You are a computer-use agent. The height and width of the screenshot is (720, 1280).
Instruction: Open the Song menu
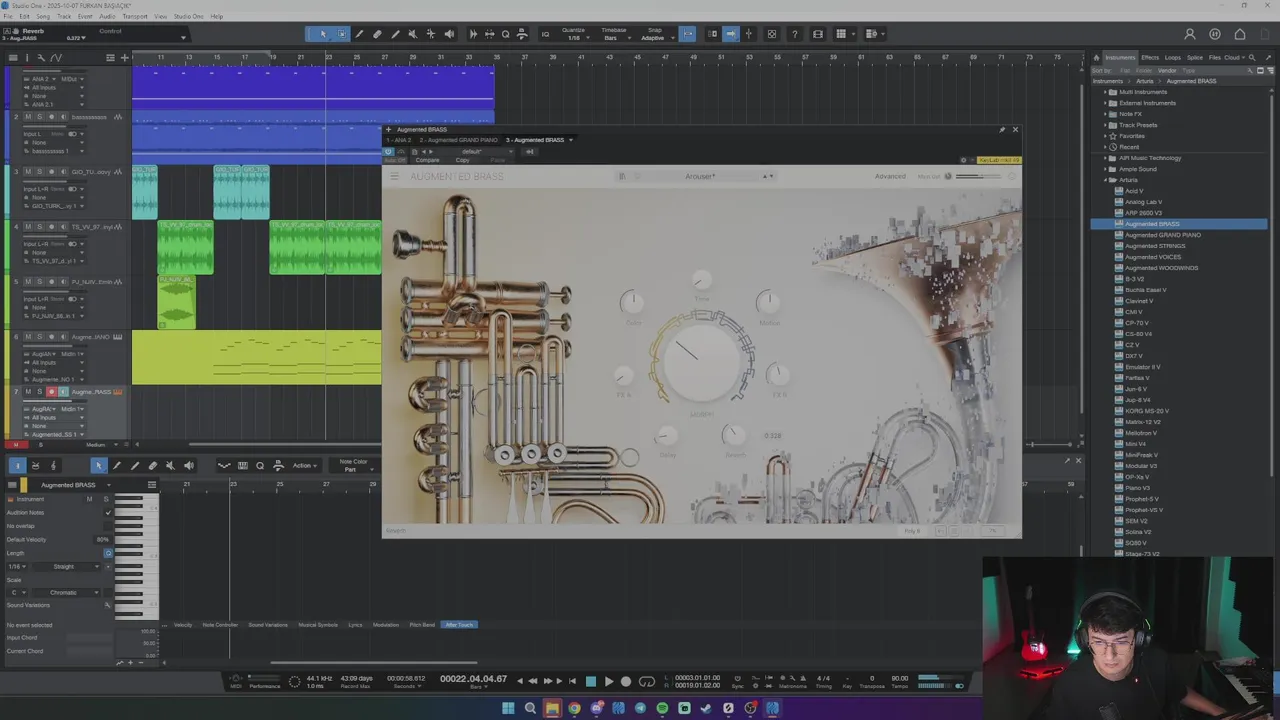(x=42, y=16)
